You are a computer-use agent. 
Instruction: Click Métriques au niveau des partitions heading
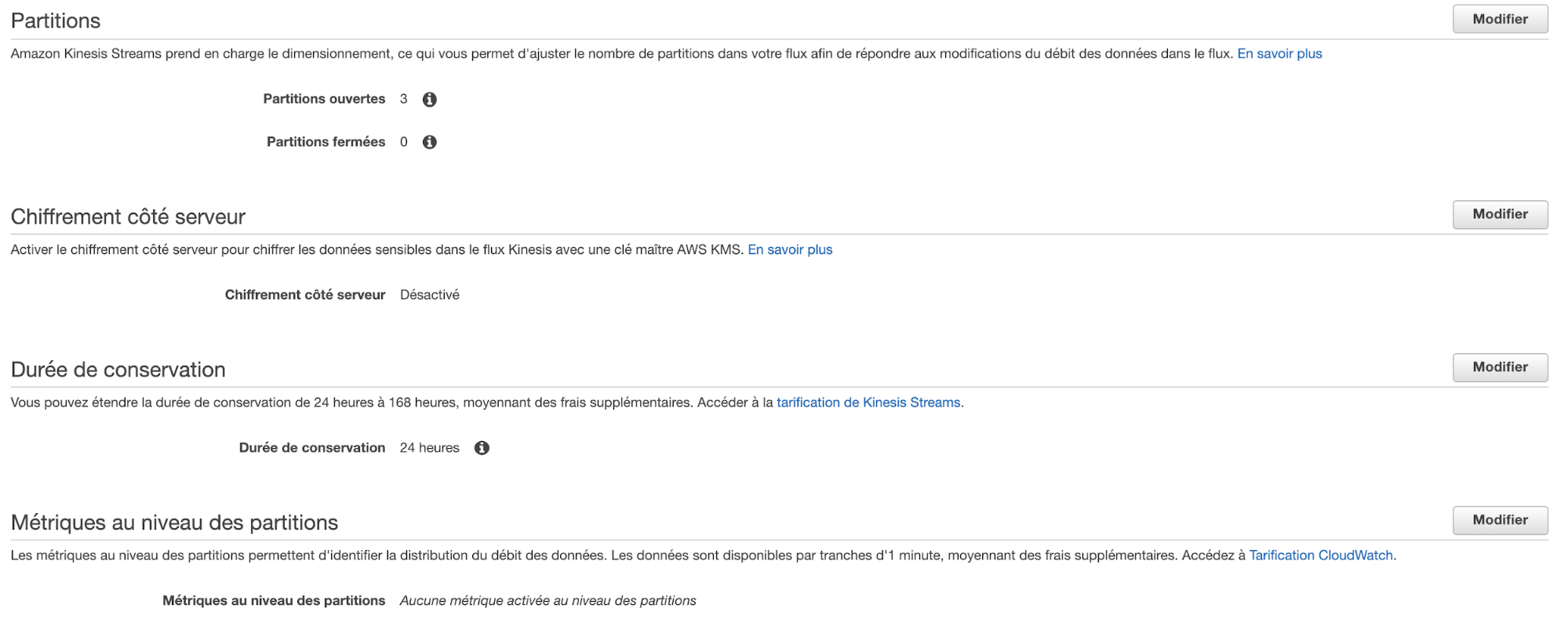pos(174,523)
